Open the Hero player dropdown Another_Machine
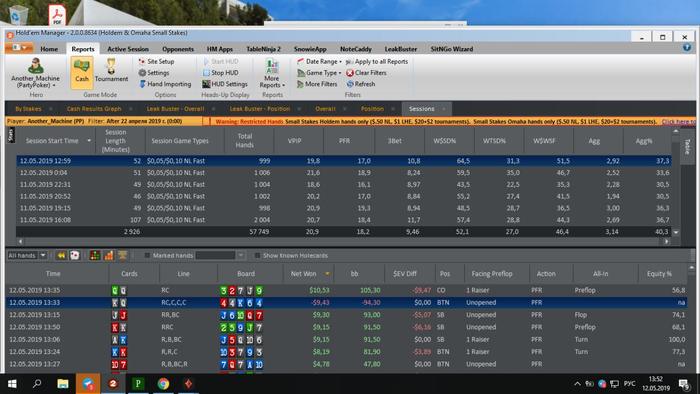Image resolution: width=700 pixels, height=394 pixels. pos(35,72)
